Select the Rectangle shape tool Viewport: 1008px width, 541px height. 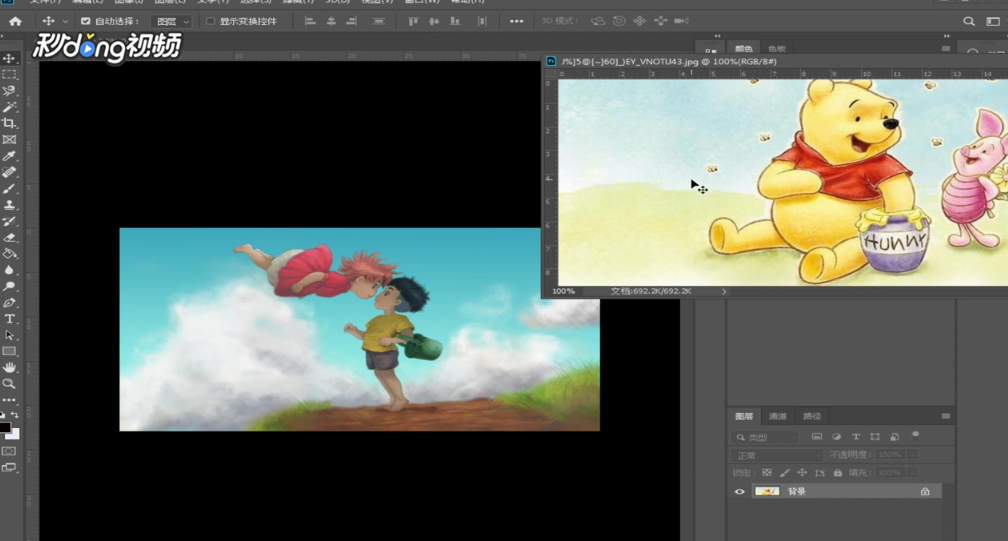tap(9, 351)
